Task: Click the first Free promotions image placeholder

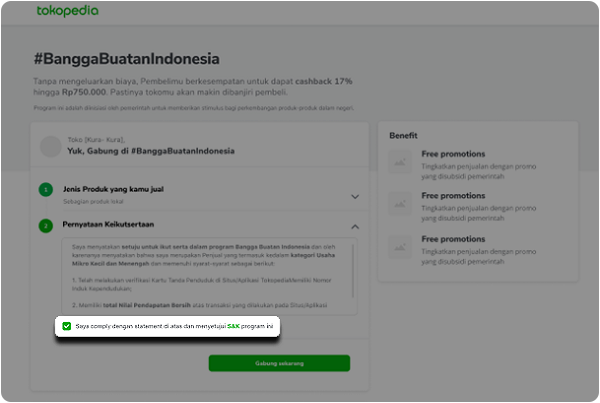Action: click(x=400, y=162)
